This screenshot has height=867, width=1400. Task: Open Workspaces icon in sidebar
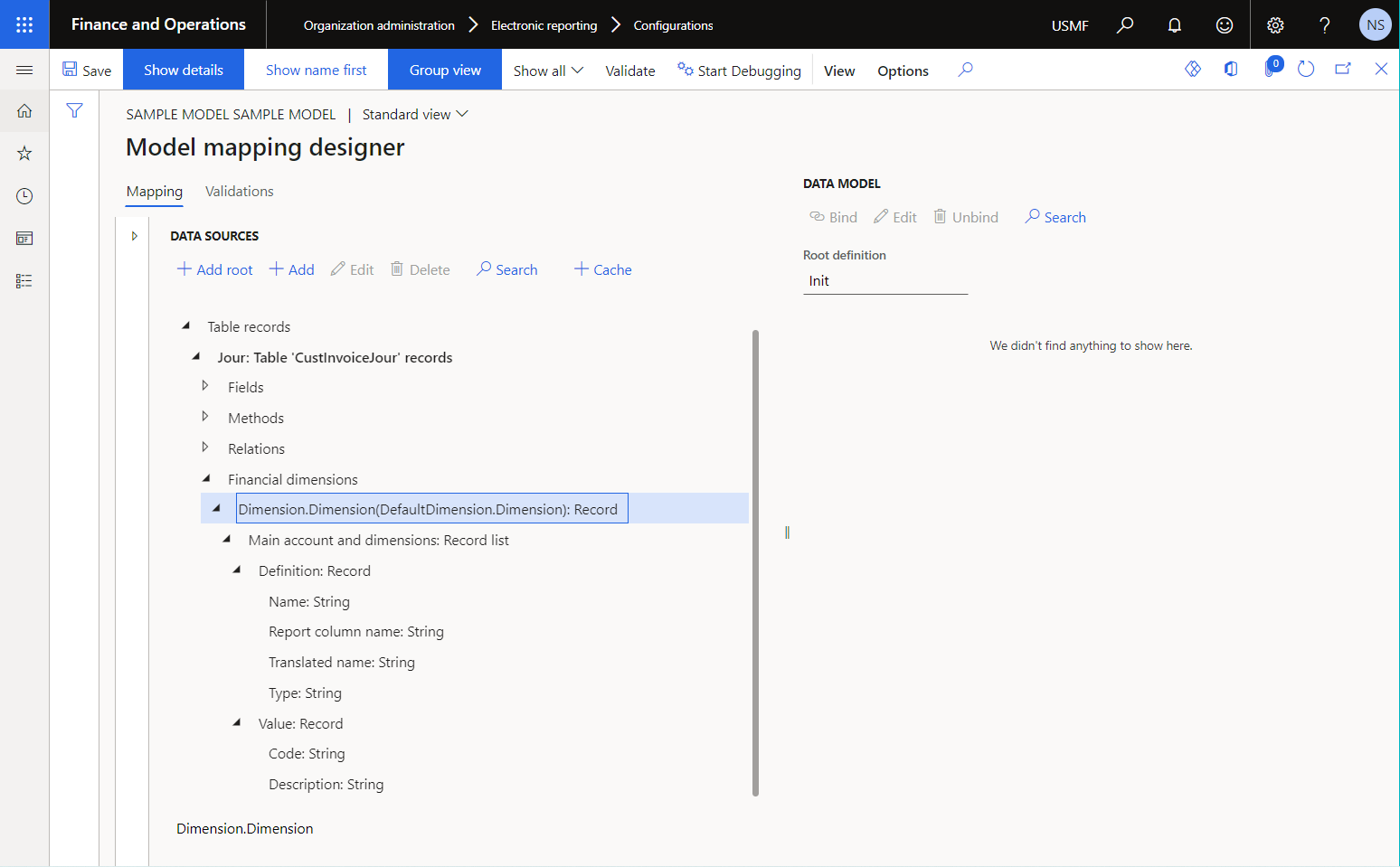click(24, 239)
